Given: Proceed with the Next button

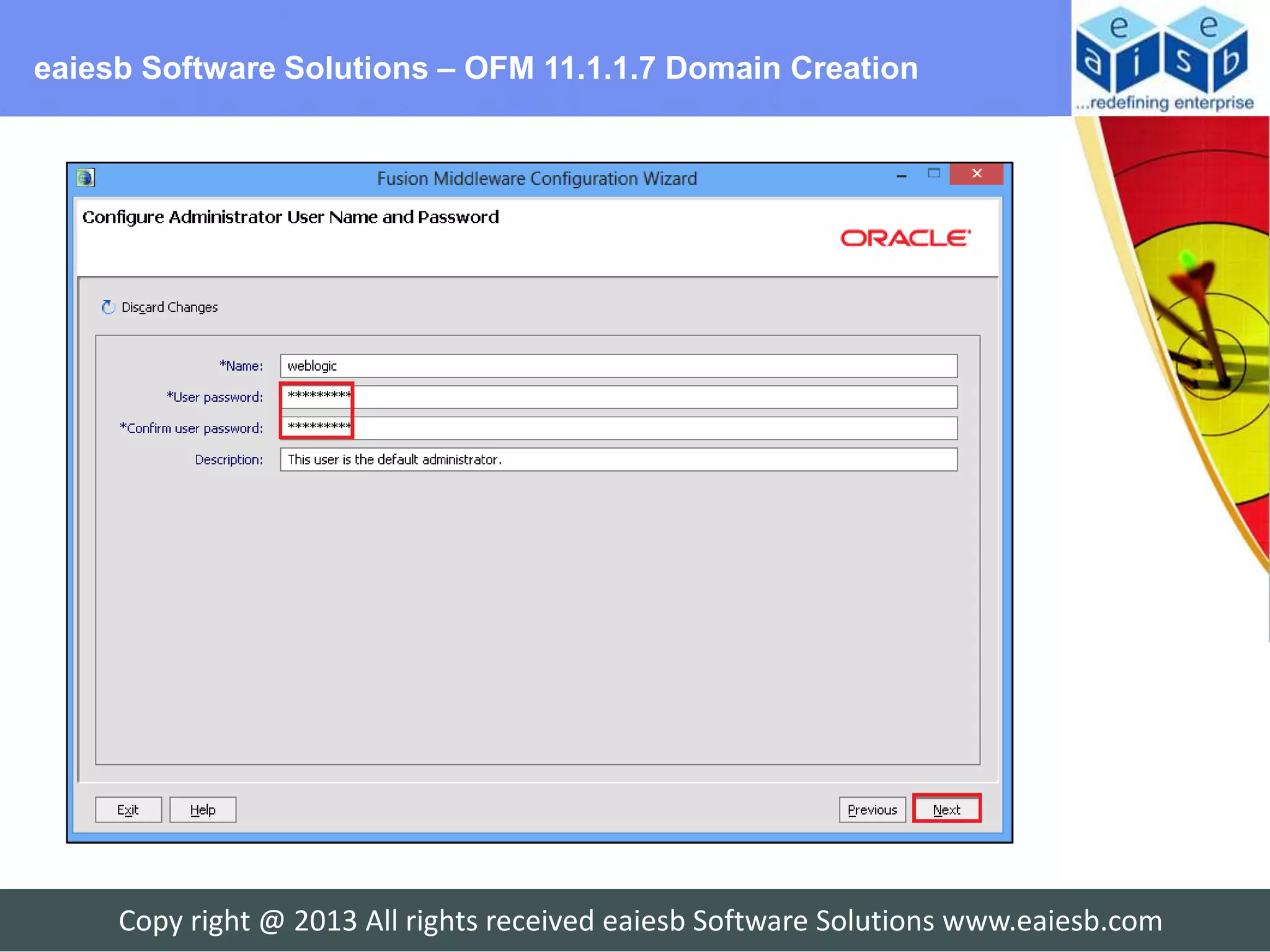Looking at the screenshot, I should pyautogui.click(x=947, y=809).
